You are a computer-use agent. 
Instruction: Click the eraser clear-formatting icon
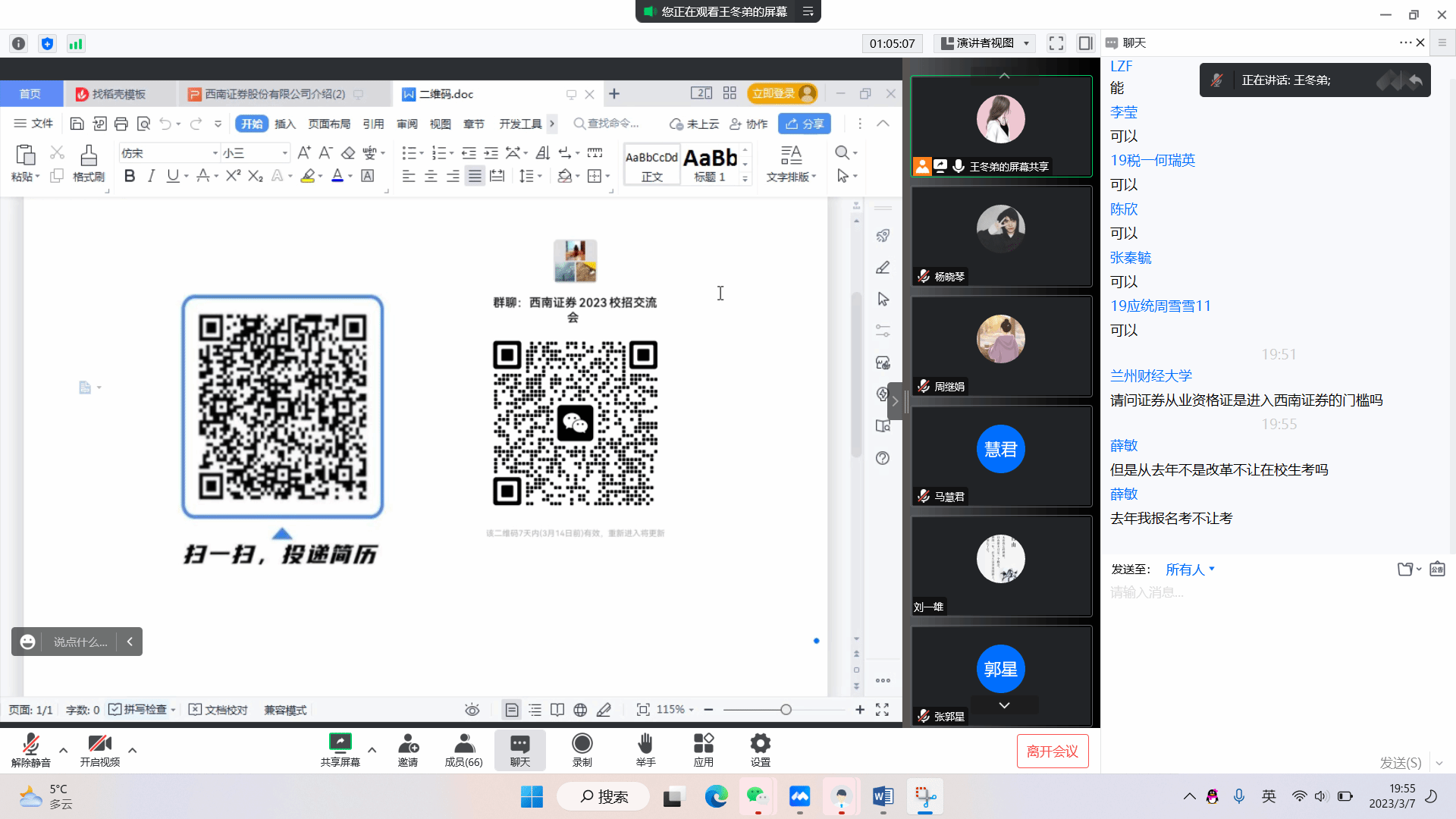348,153
